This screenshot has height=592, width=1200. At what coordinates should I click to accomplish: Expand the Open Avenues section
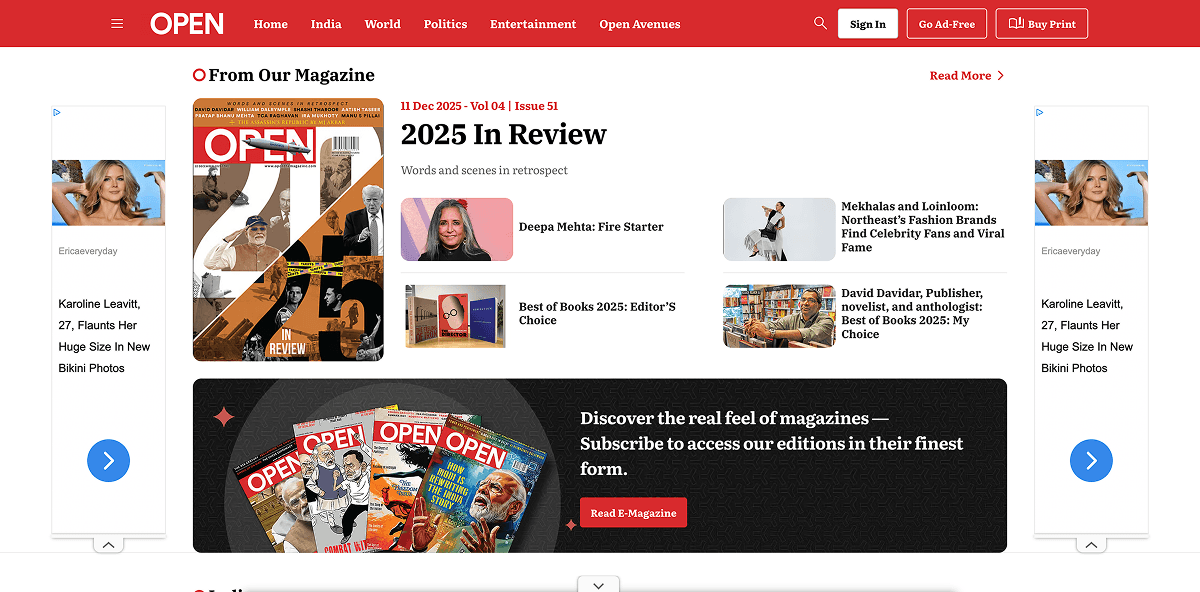click(640, 23)
